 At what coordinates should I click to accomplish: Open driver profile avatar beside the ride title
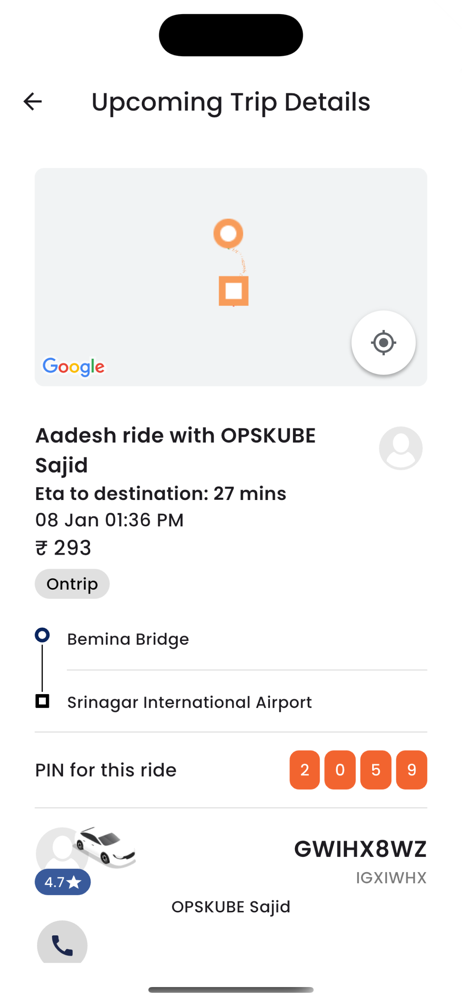tap(401, 448)
